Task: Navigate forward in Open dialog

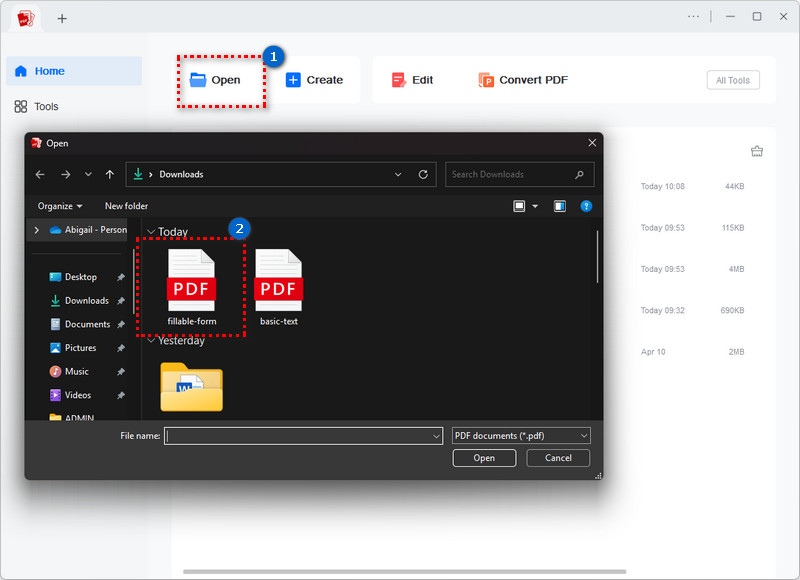Action: coord(66,174)
